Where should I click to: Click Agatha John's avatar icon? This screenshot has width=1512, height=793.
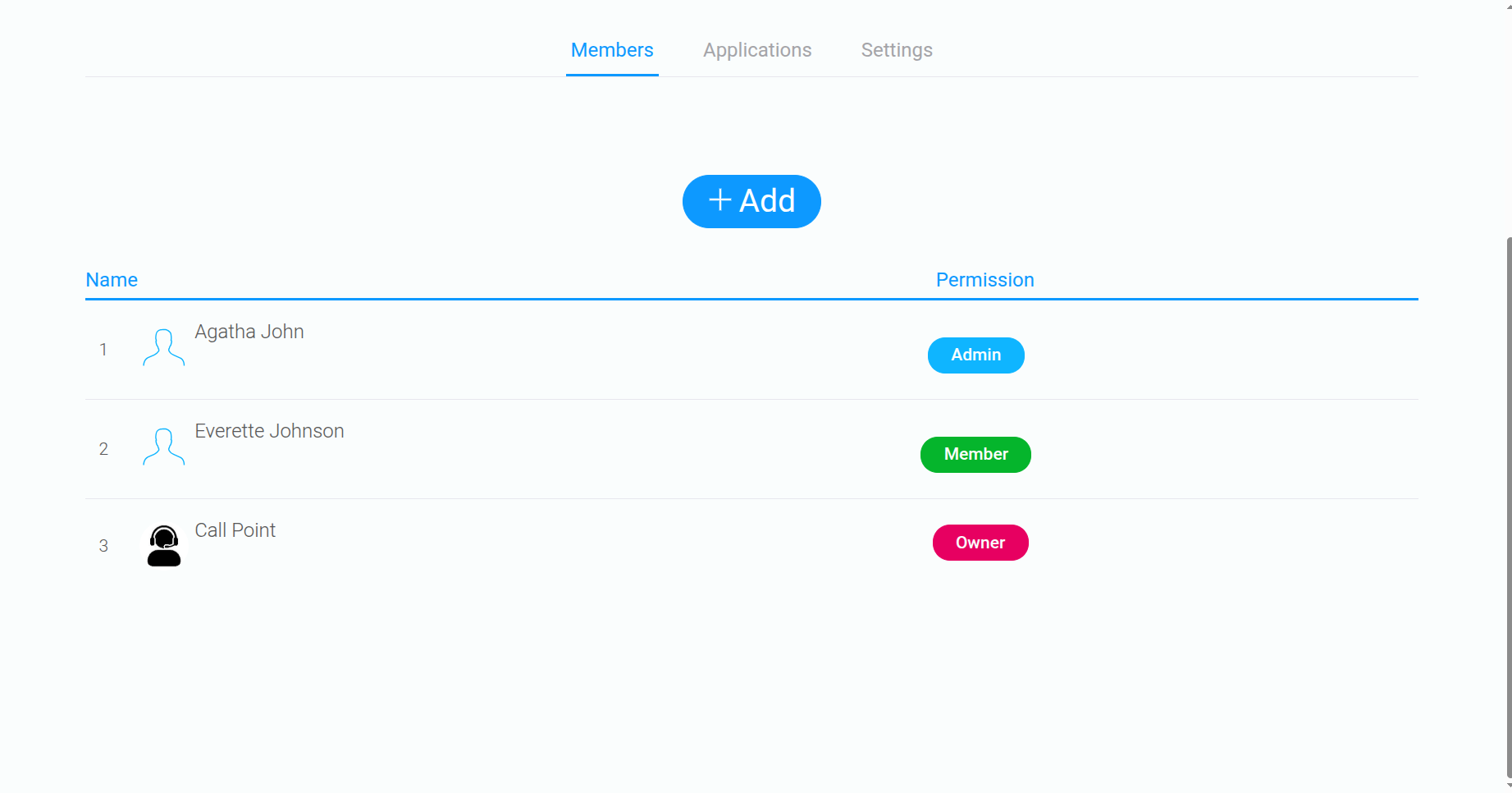pyautogui.click(x=164, y=347)
